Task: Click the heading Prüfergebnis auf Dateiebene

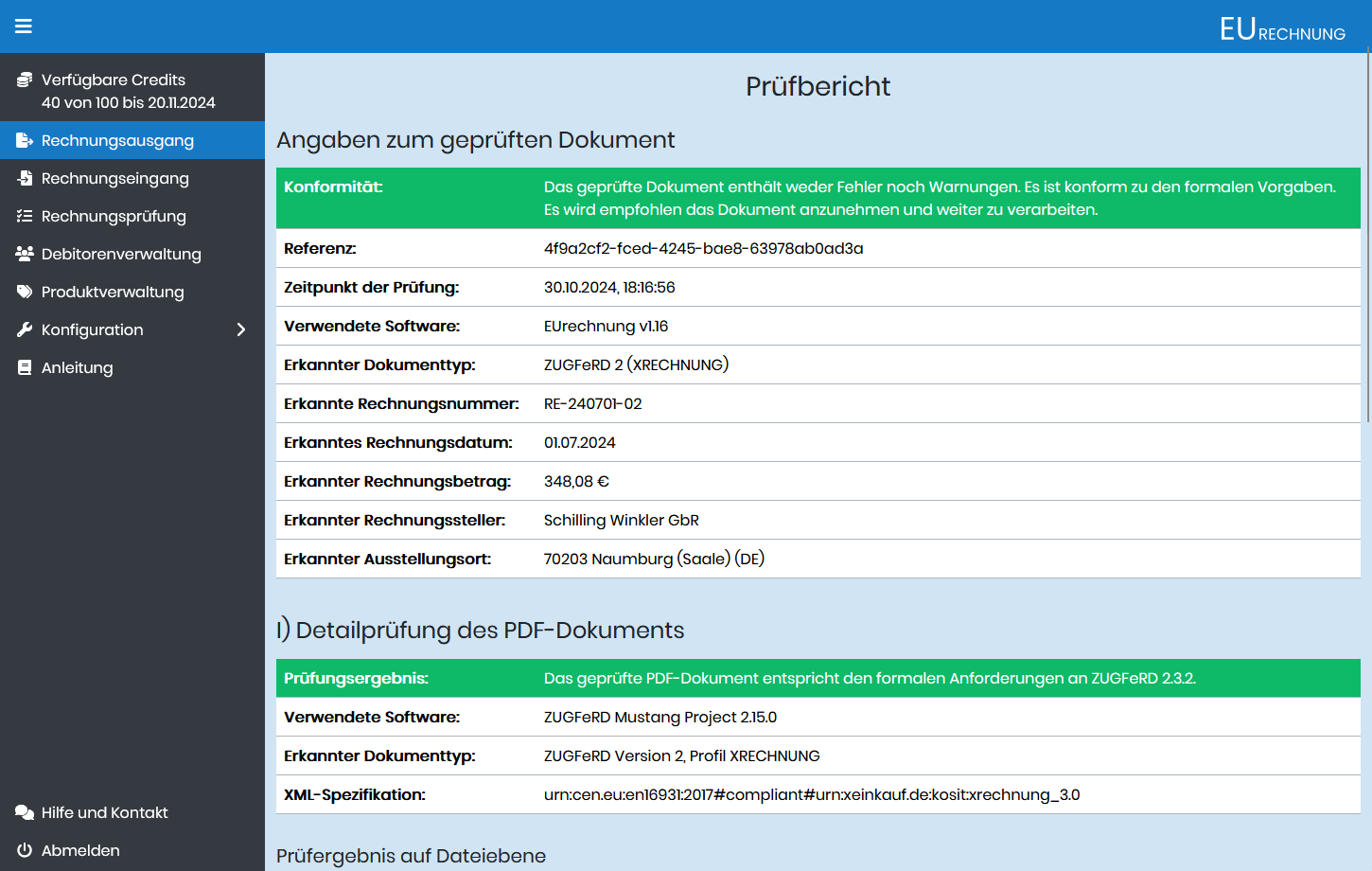Action: click(411, 856)
